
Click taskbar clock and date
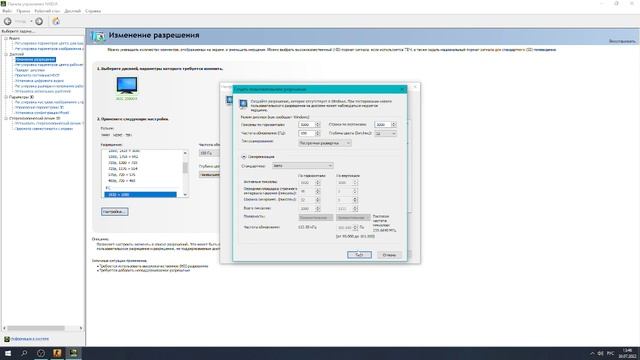(628, 353)
